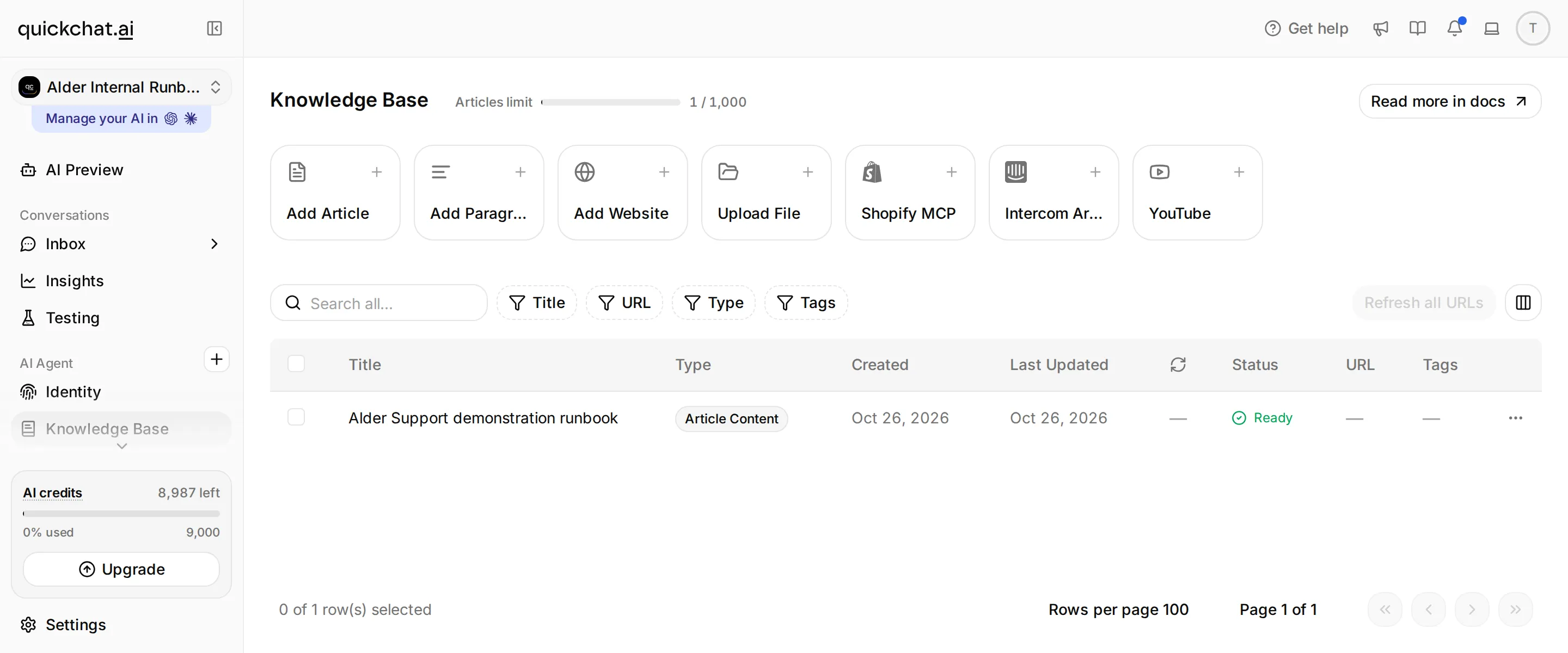Click Get help
1568x653 pixels.
coord(1306,29)
